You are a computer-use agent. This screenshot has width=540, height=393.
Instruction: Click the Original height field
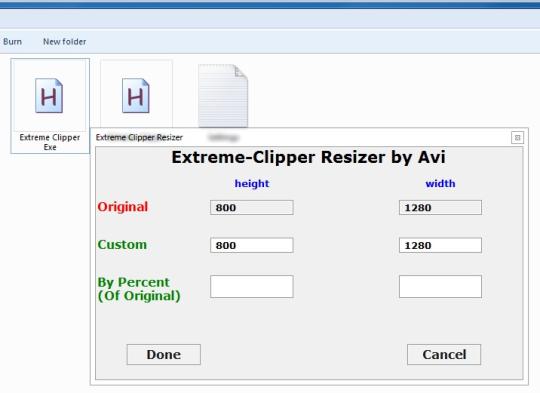pos(252,208)
